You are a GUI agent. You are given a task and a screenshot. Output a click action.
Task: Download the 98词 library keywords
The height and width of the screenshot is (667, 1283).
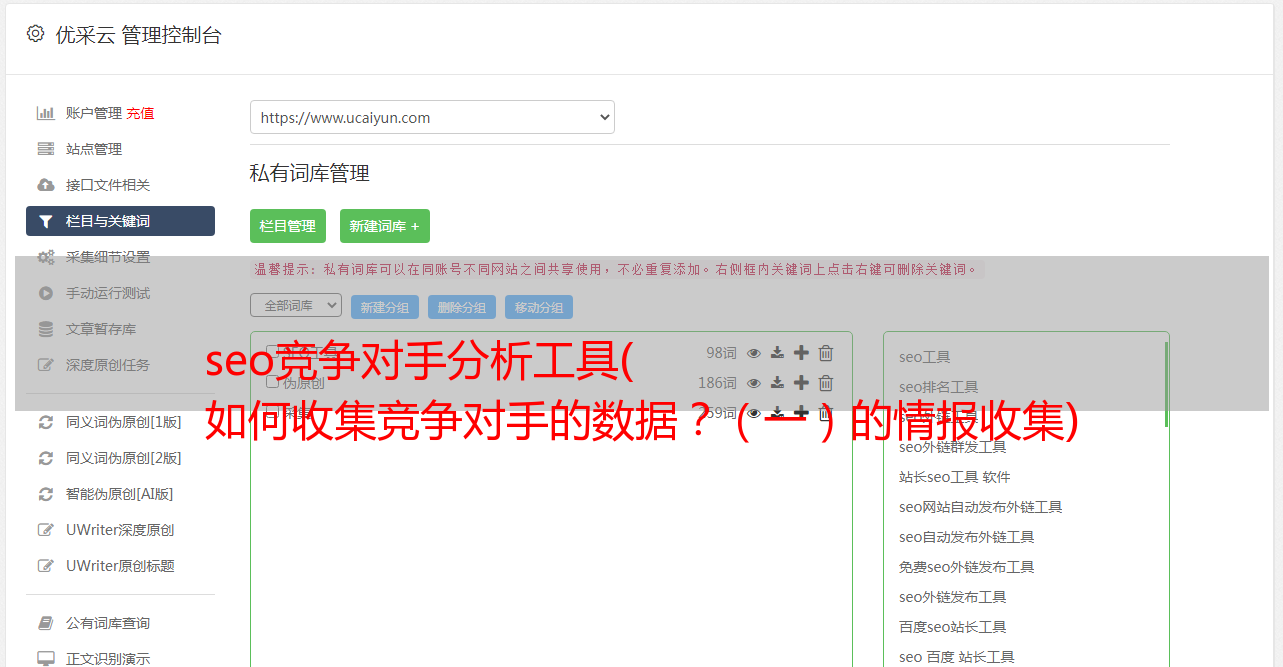[777, 353]
